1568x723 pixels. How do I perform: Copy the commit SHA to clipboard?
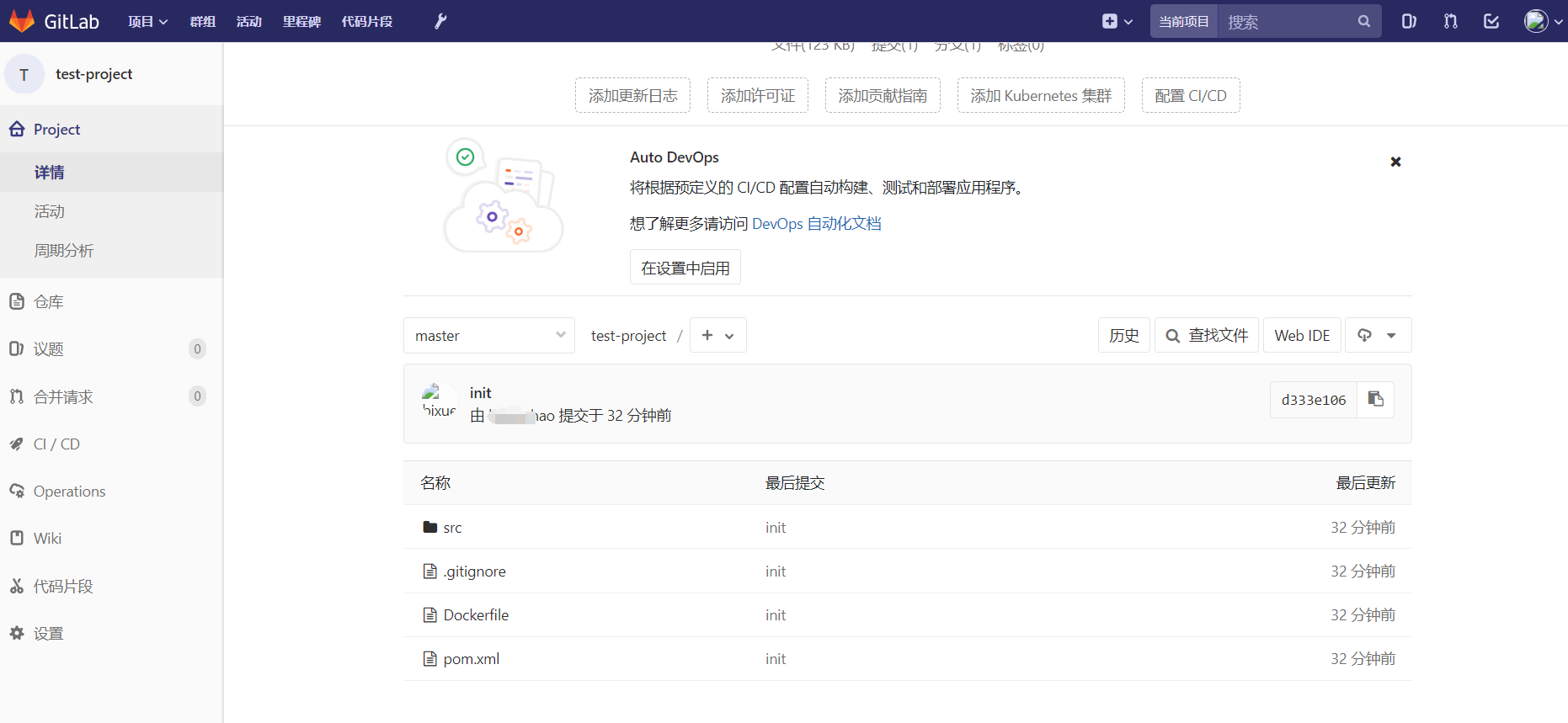tap(1376, 400)
